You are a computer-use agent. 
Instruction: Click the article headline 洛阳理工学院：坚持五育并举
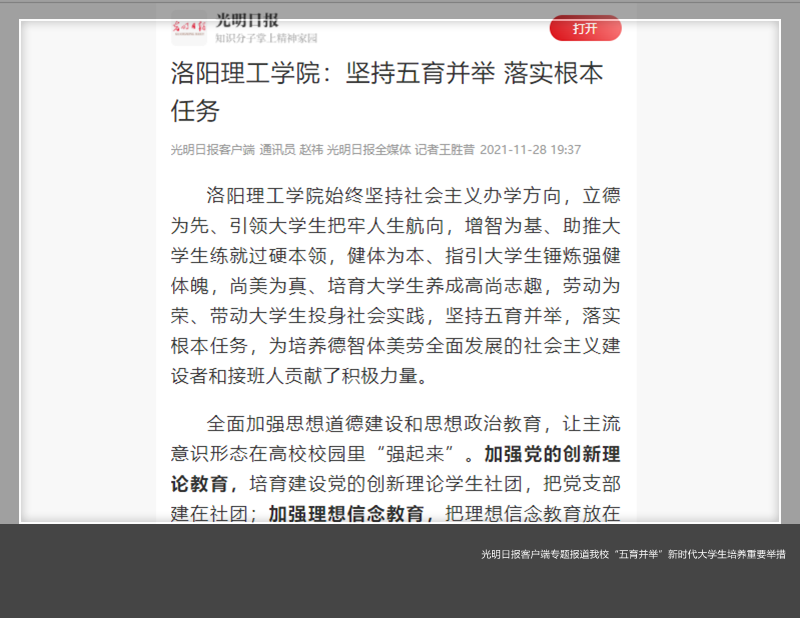tap(386, 74)
